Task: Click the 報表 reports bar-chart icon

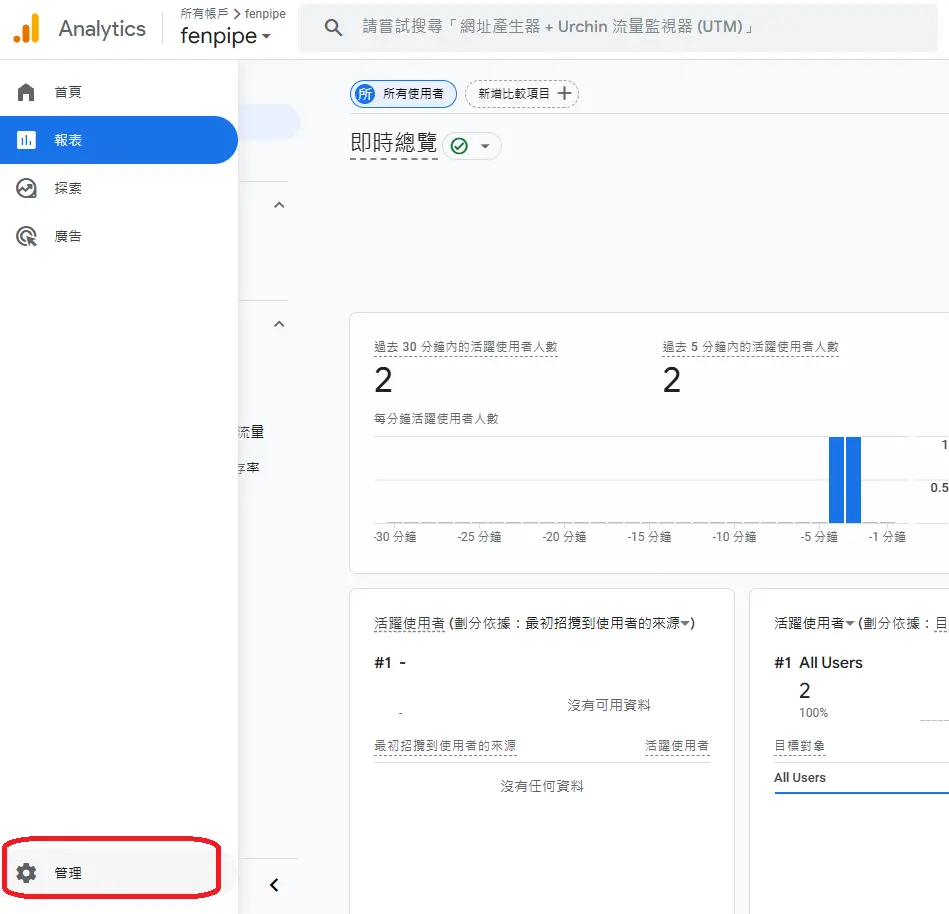Action: (24, 140)
